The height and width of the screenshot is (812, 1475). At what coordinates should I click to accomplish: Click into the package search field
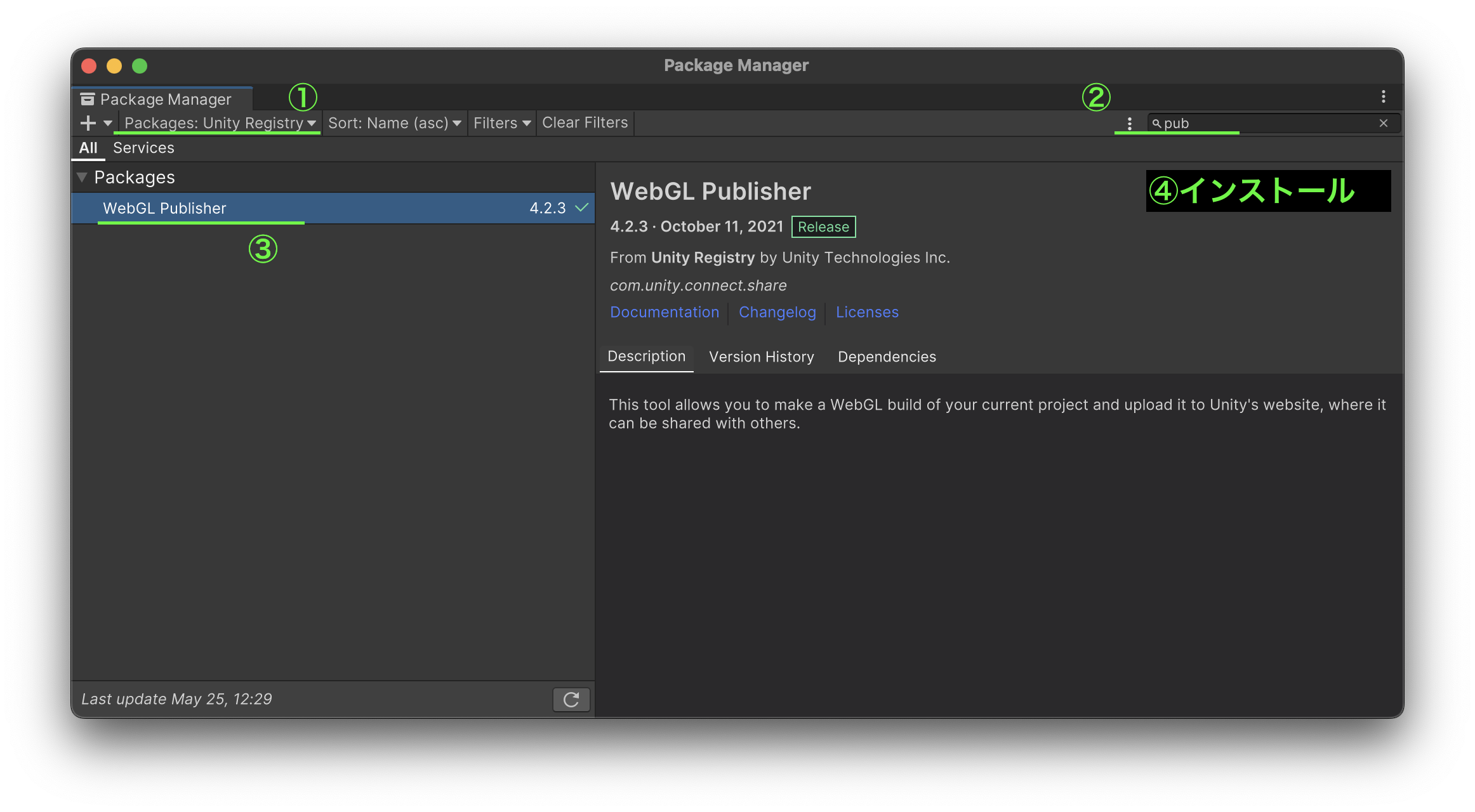(x=1269, y=123)
